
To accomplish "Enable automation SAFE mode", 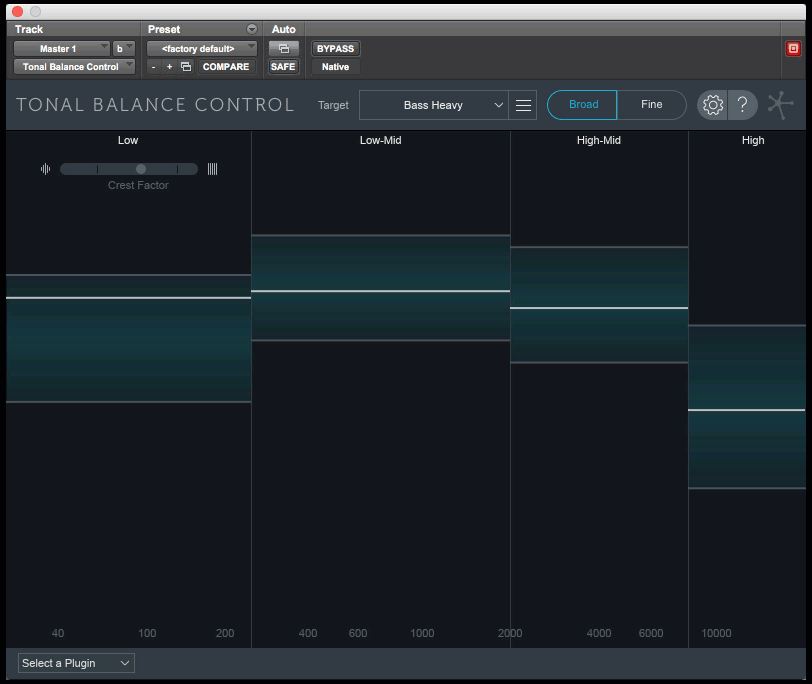I will pos(283,67).
